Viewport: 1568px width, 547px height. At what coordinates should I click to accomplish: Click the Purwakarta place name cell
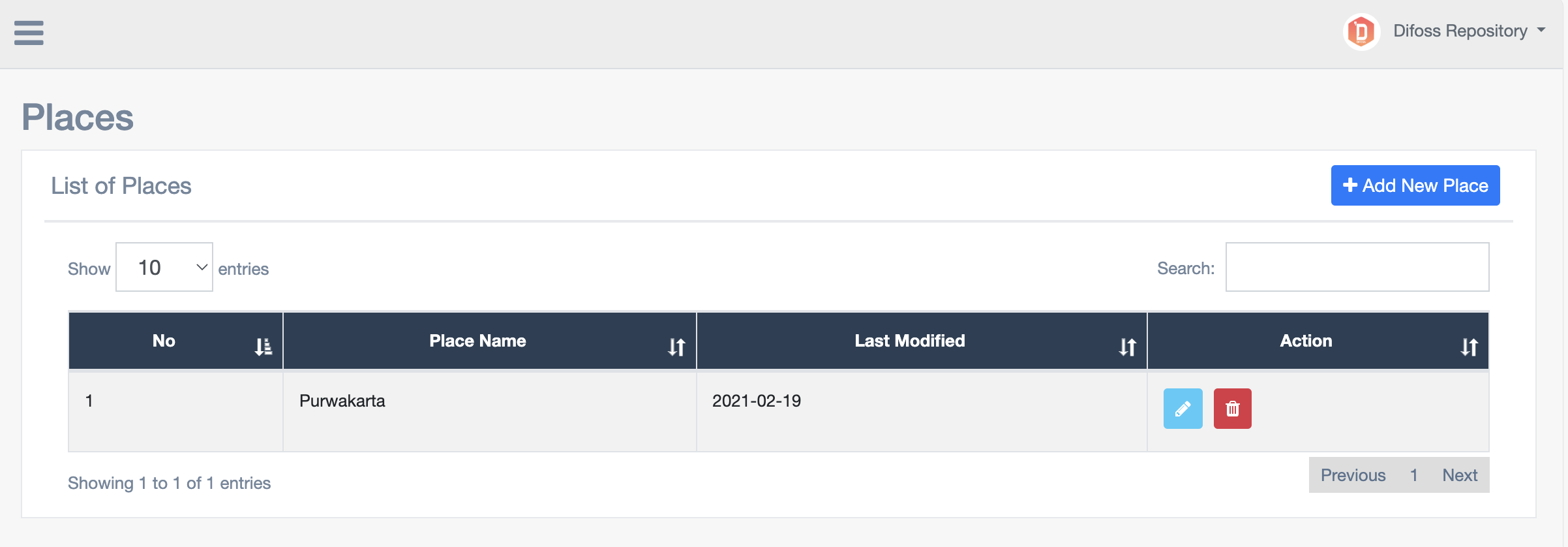[x=342, y=401]
